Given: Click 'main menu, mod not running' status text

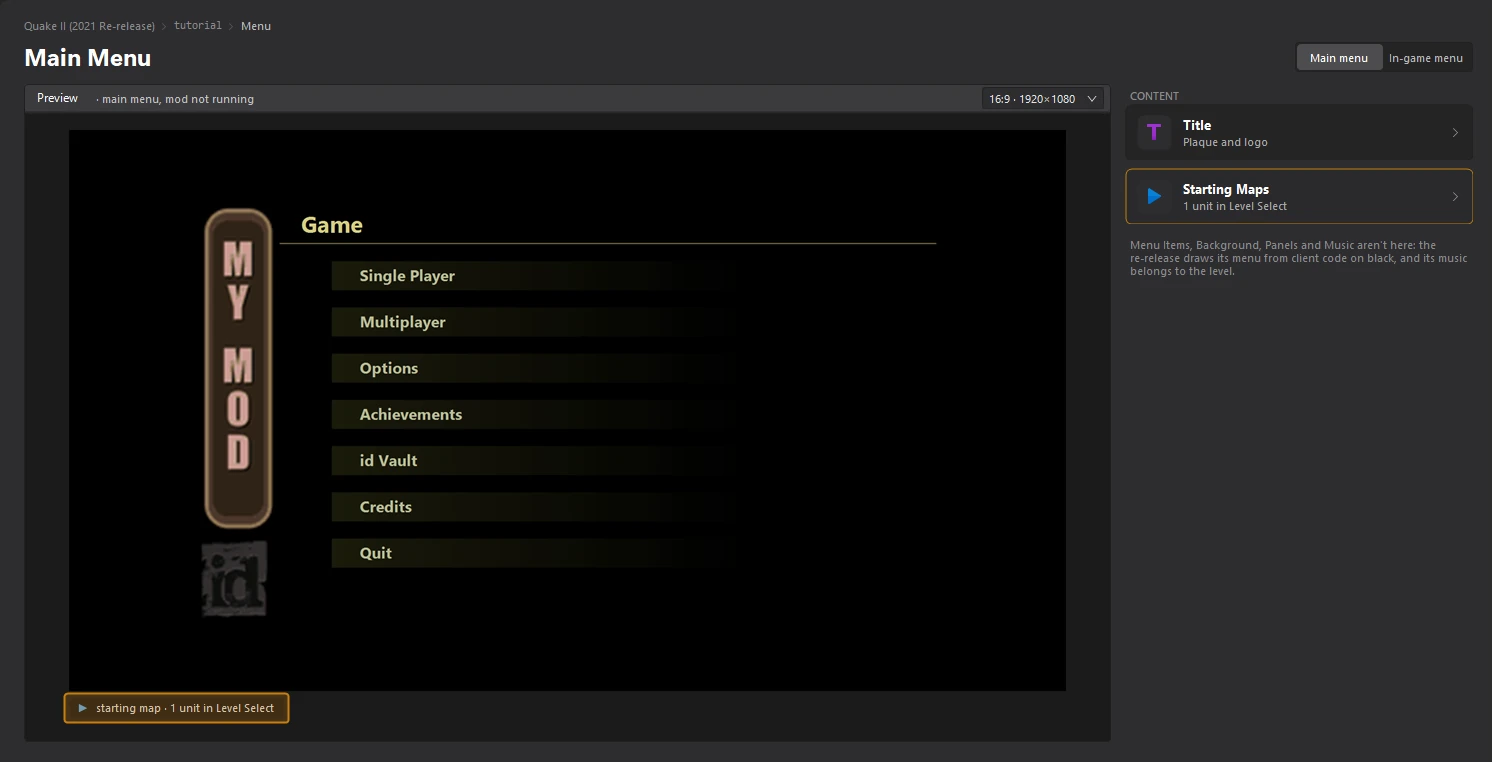Looking at the screenshot, I should click(176, 99).
